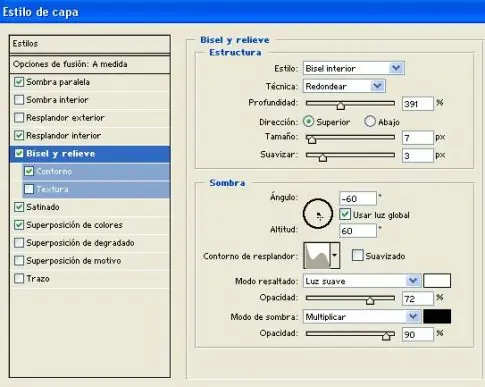This screenshot has width=485, height=387.
Task: Select Resplandor exterior label
Action: pos(65,118)
